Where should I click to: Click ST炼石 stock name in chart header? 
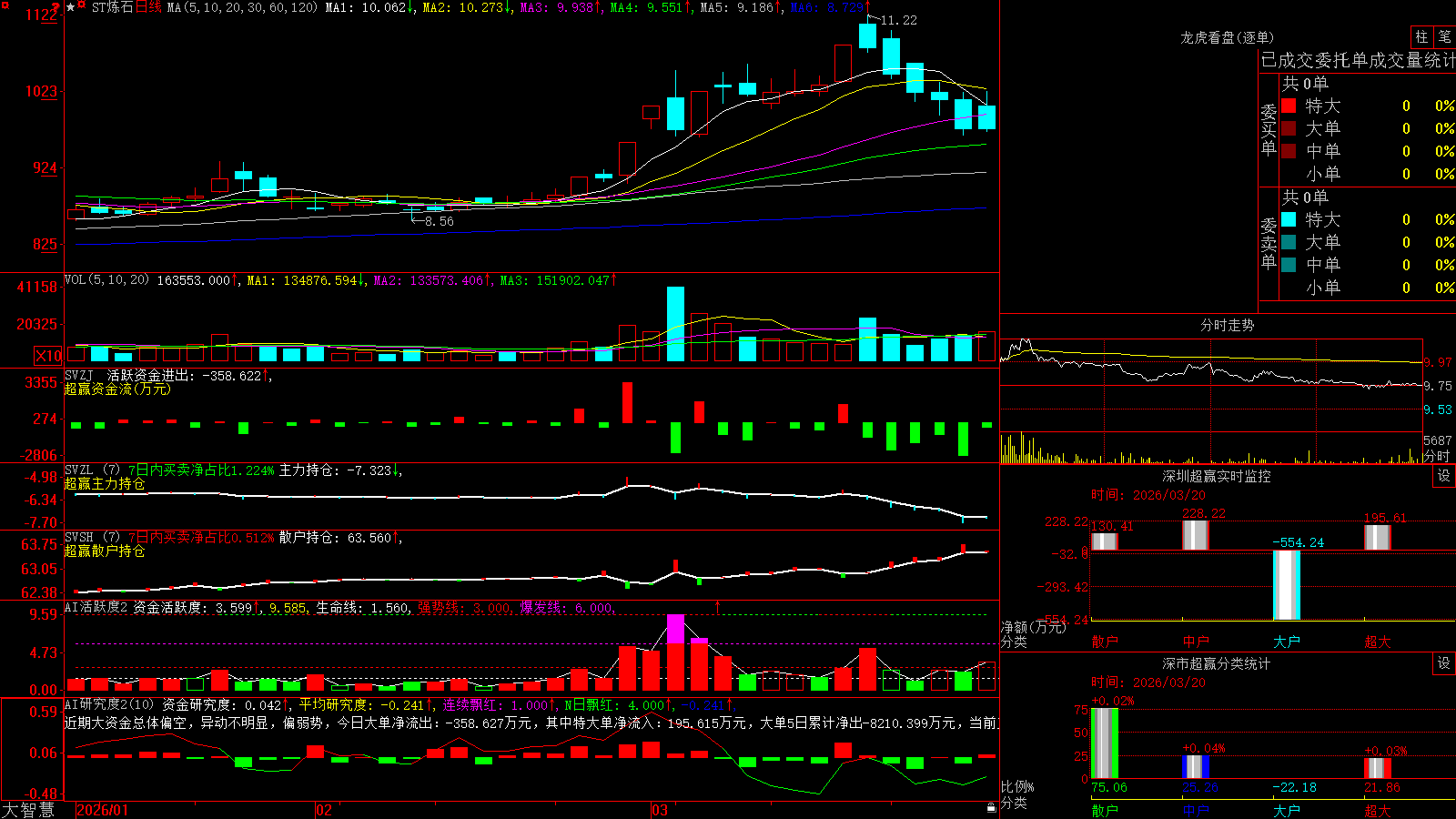coord(112,7)
